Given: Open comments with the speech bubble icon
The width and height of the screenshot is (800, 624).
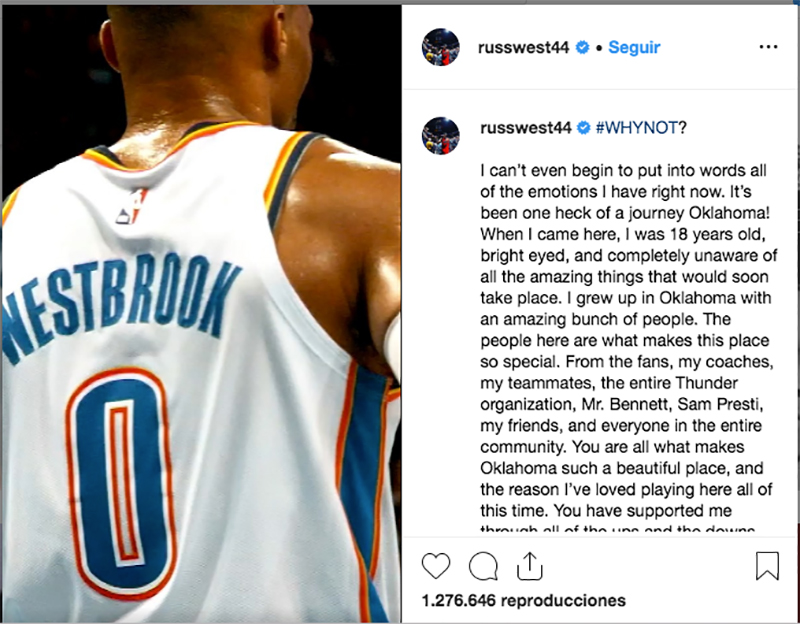Looking at the screenshot, I should pos(483,566).
